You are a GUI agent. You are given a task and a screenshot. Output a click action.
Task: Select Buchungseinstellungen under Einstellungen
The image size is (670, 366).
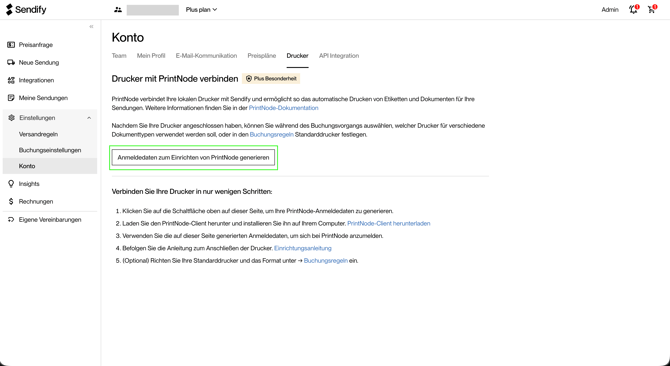(x=50, y=150)
